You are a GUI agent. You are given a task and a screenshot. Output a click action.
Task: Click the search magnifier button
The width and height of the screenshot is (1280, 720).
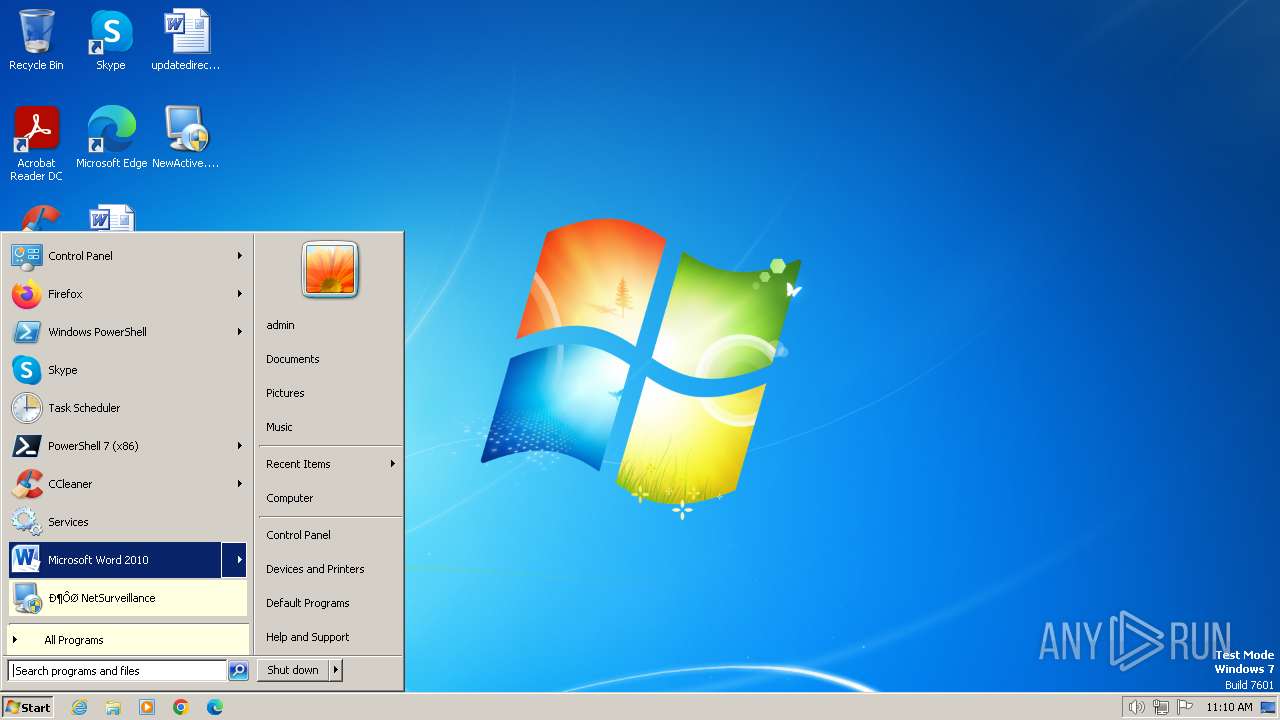pos(238,671)
